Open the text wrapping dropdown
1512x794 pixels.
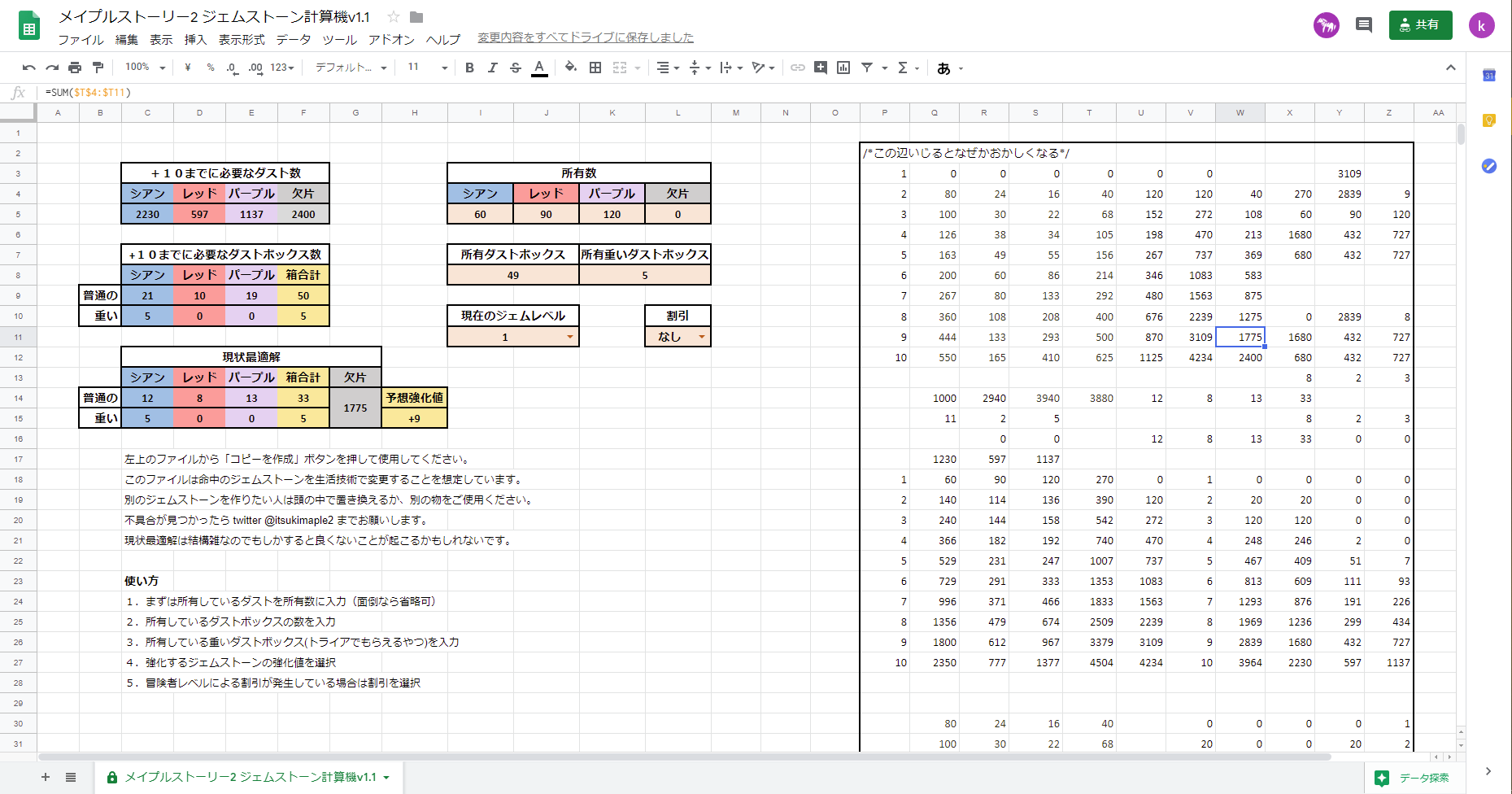(731, 68)
